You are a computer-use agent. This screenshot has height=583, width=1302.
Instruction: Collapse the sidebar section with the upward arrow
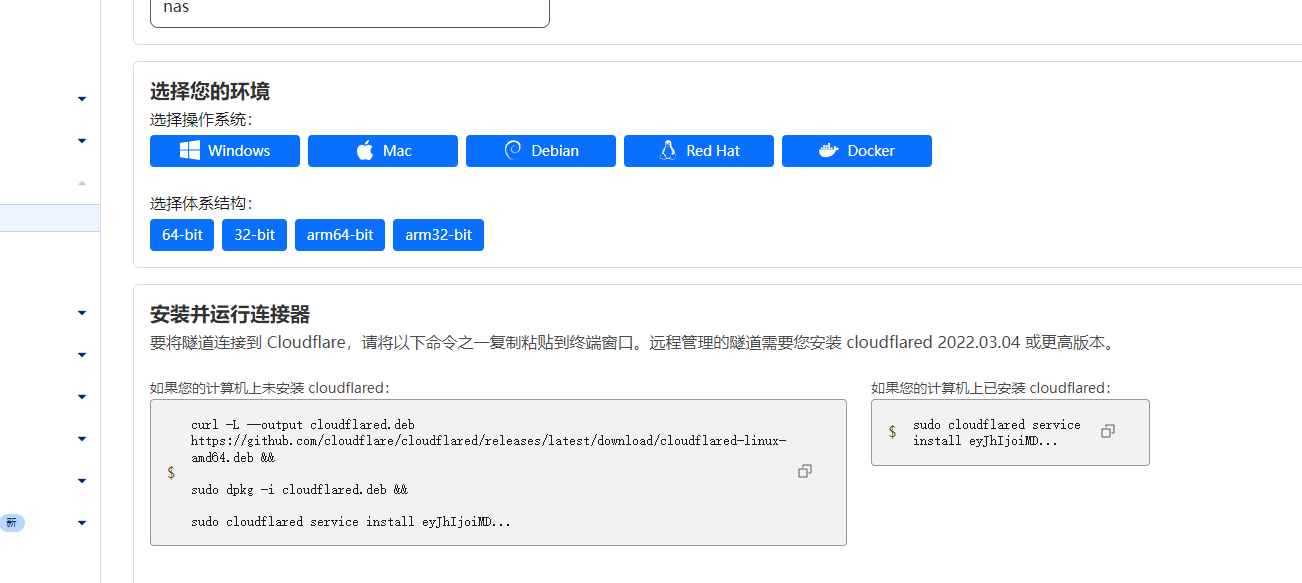(x=82, y=183)
